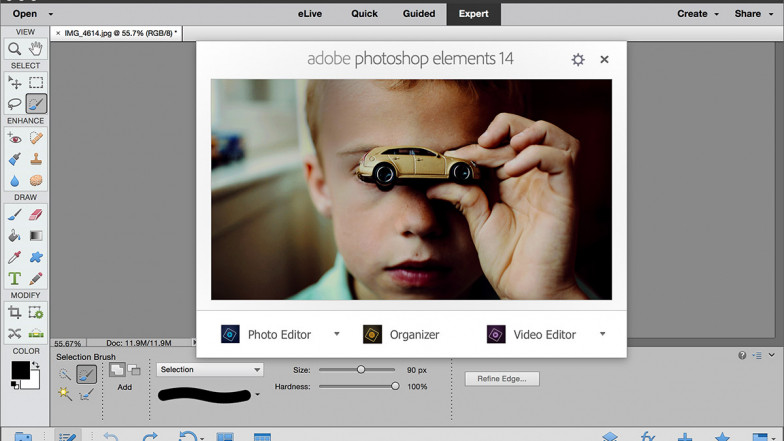Switch to Quick mode tab
The image size is (784, 441).
[364, 14]
